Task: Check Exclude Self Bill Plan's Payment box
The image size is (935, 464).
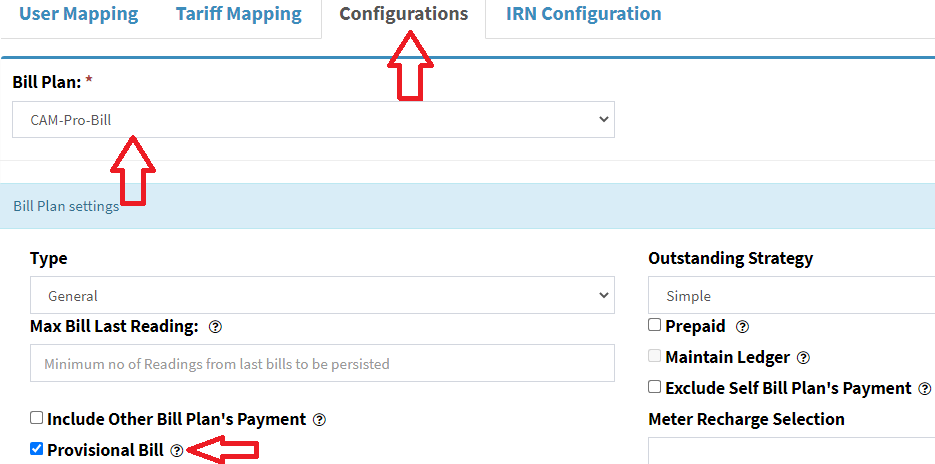Action: point(655,387)
